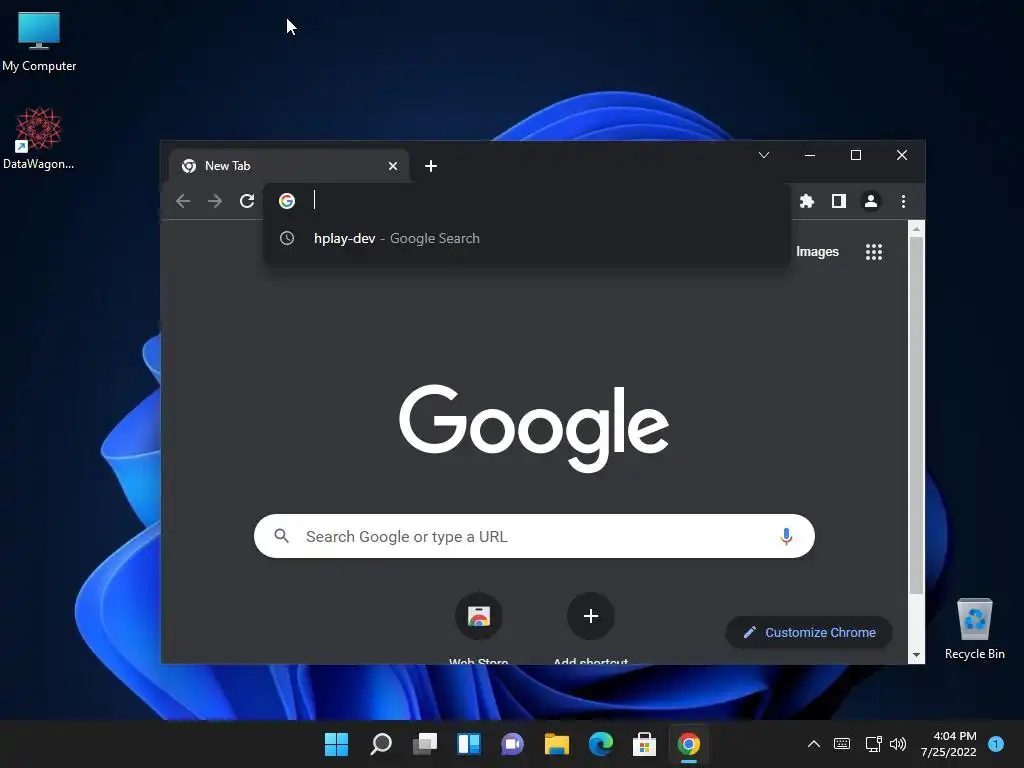Click the Chrome taskbar icon

688,744
